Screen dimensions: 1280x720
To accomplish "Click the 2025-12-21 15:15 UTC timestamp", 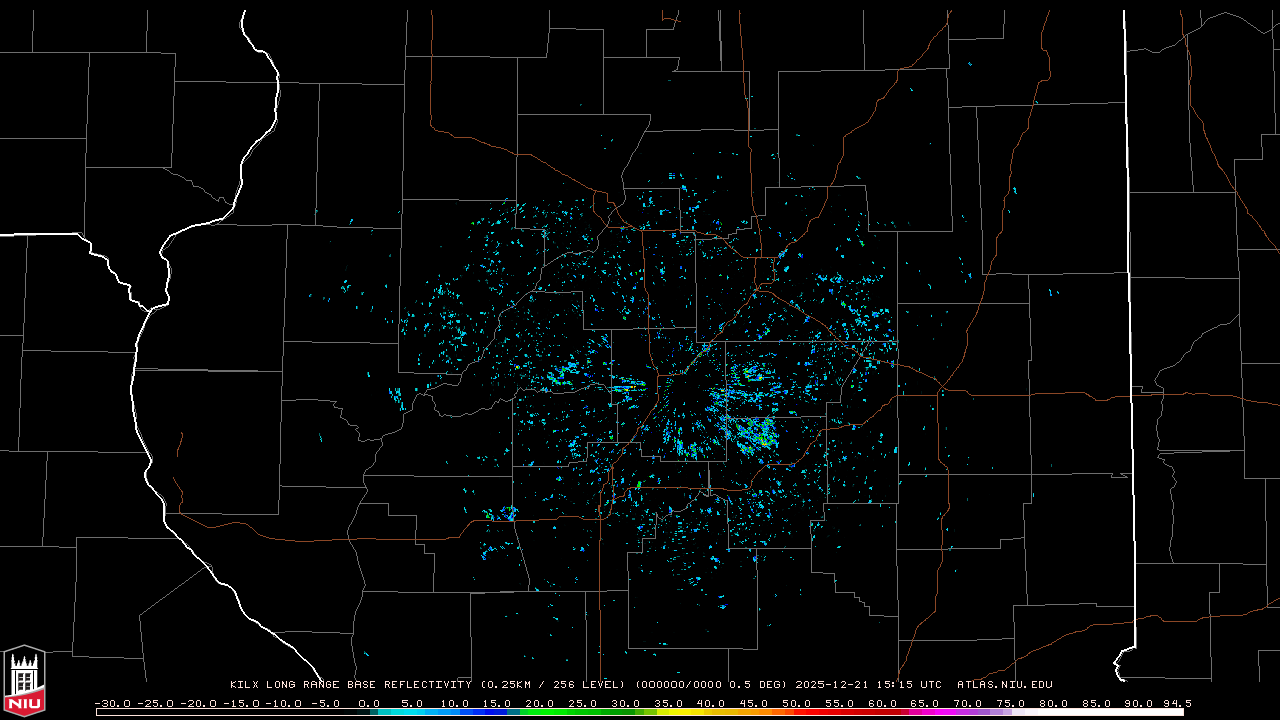I will click(x=868, y=685).
